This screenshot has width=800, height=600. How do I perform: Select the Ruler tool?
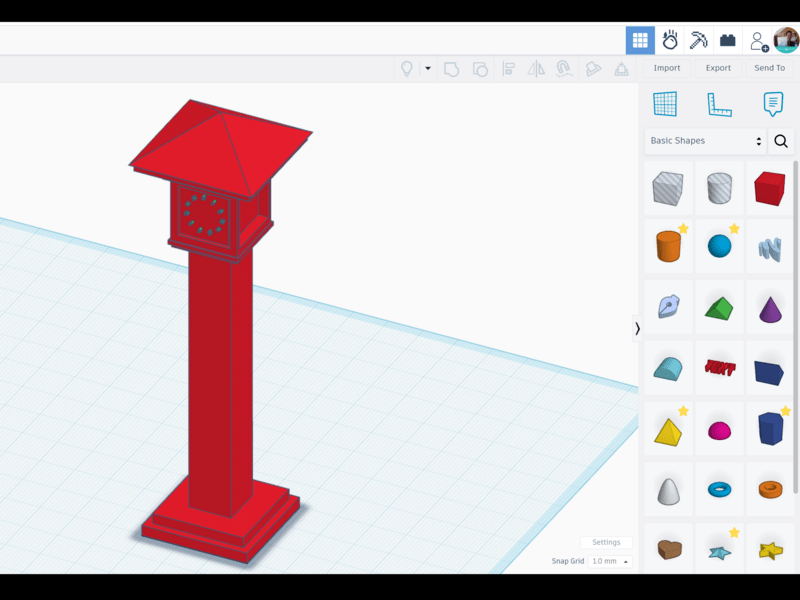[x=719, y=105]
